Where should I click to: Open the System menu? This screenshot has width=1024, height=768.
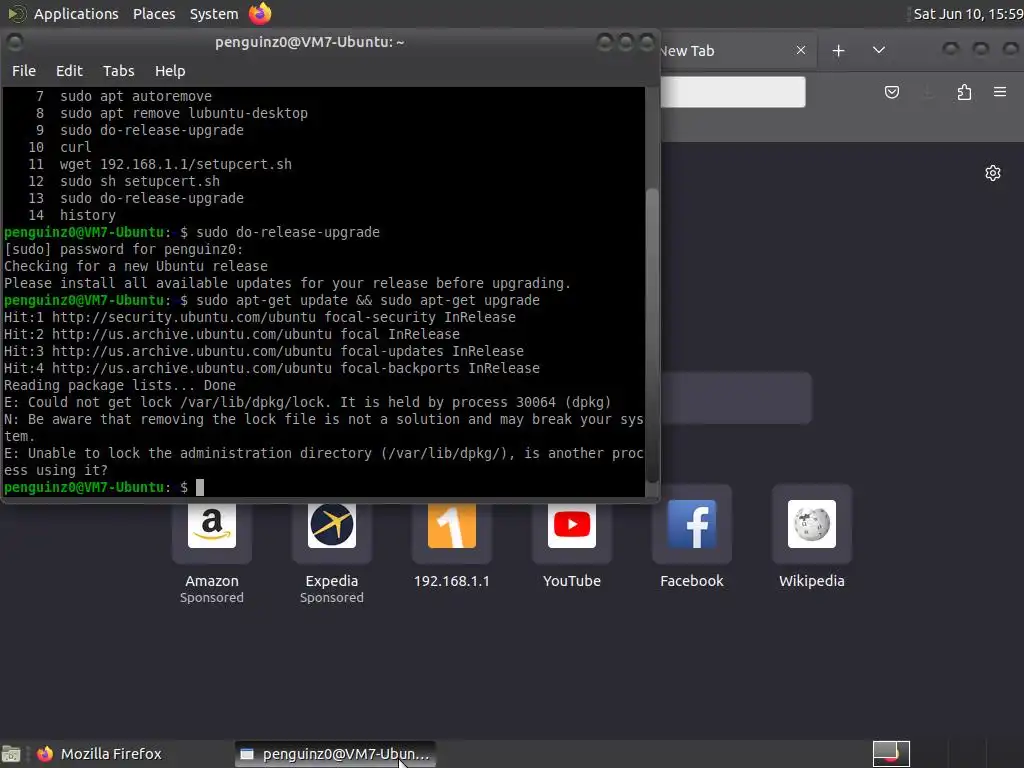coord(214,14)
